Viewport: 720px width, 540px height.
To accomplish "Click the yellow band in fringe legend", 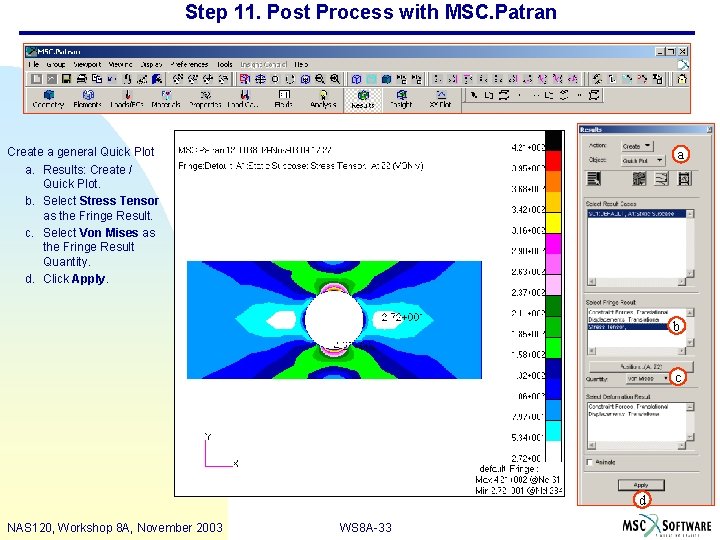I will [553, 223].
